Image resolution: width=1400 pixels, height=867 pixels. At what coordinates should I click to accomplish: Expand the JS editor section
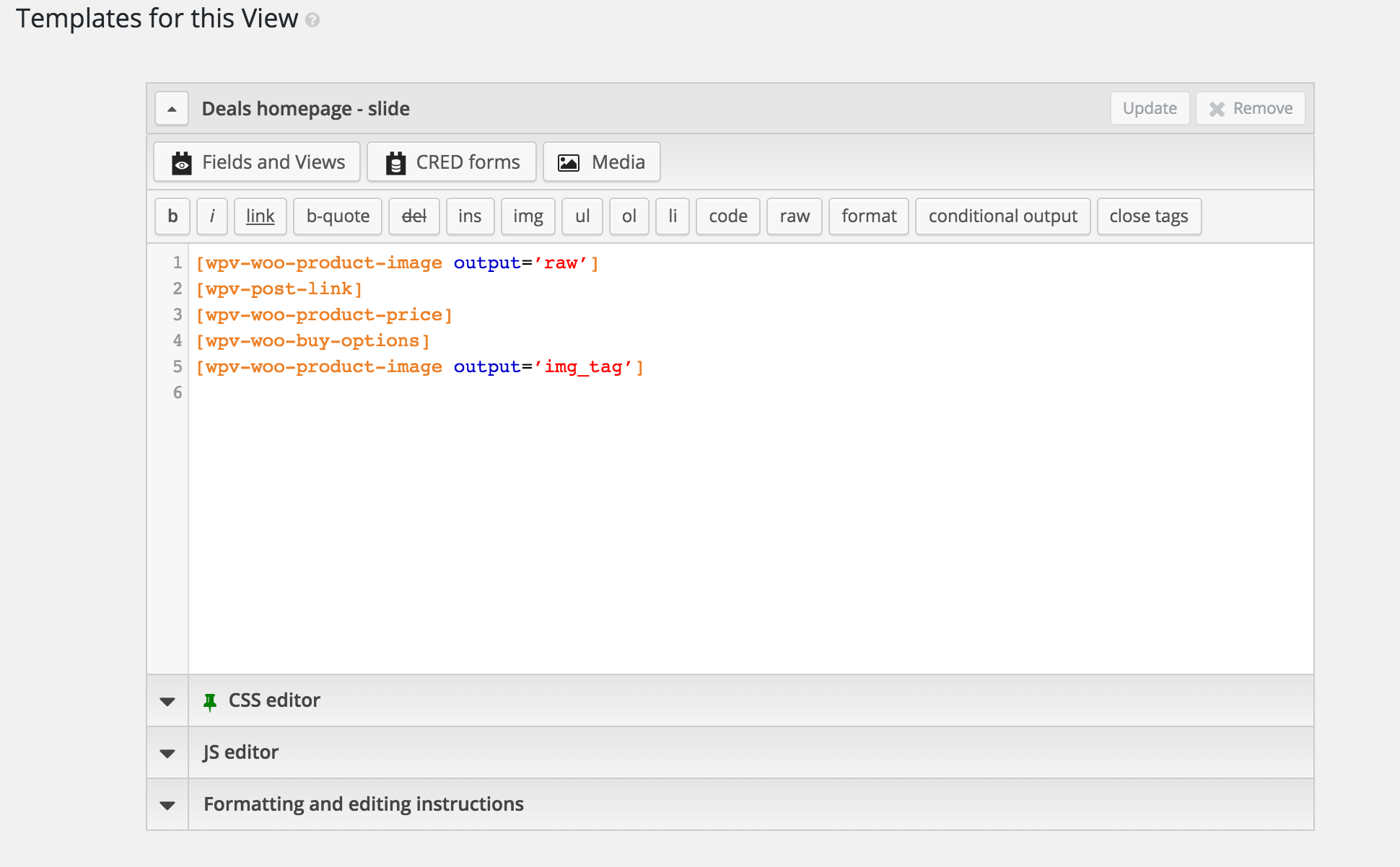coord(167,753)
